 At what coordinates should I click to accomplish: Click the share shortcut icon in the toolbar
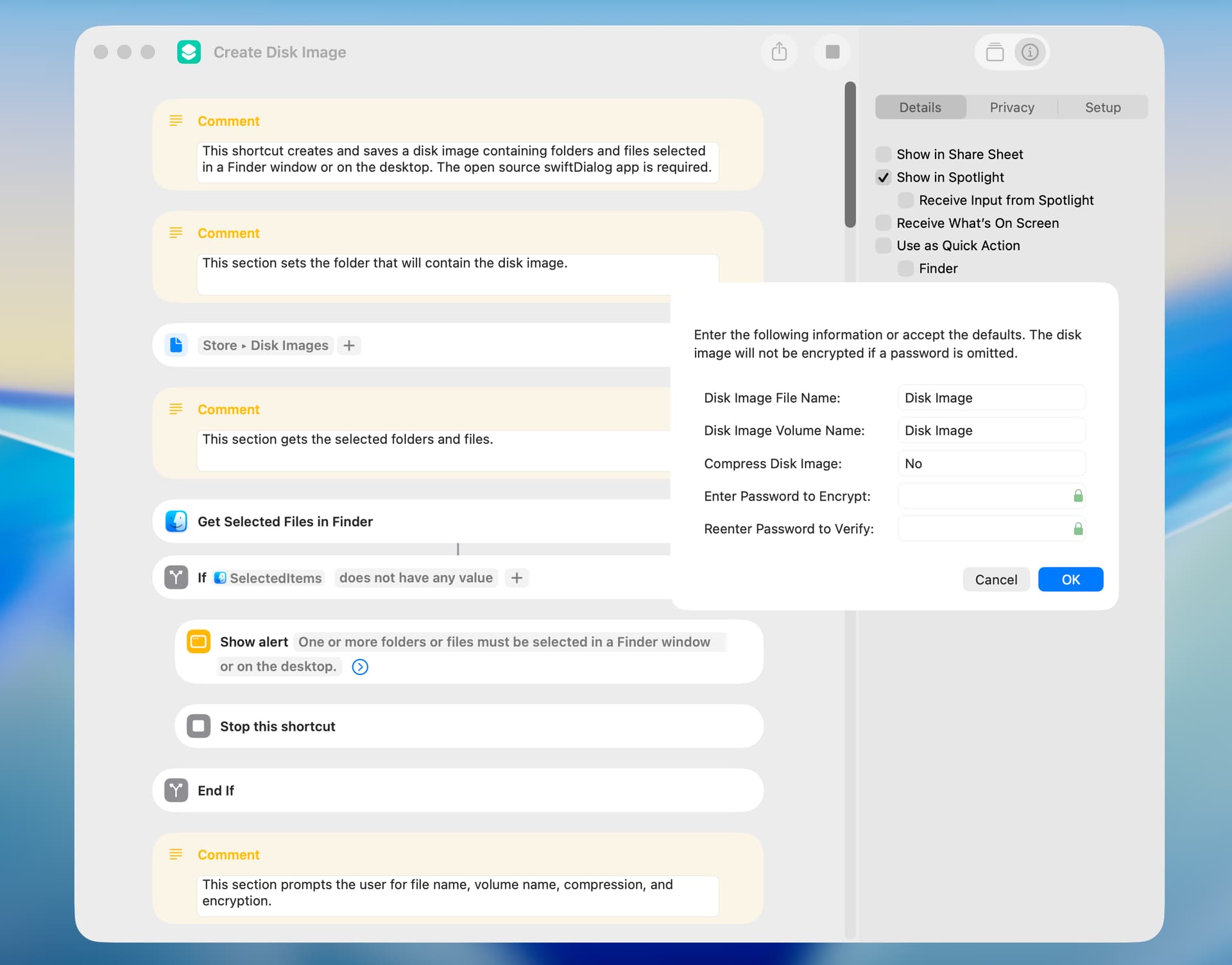coord(779,52)
